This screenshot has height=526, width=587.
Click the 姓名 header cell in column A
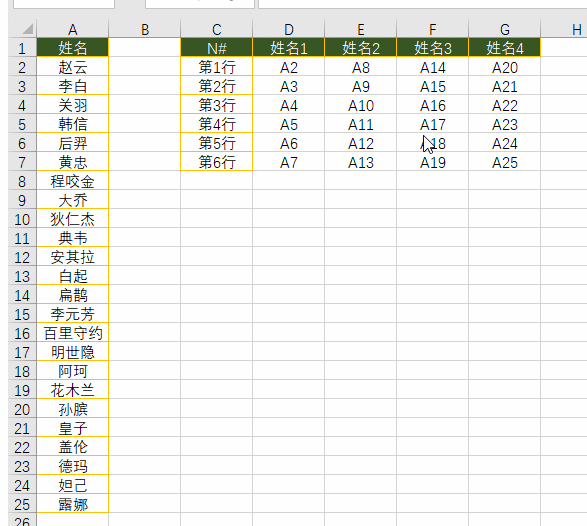[73, 48]
